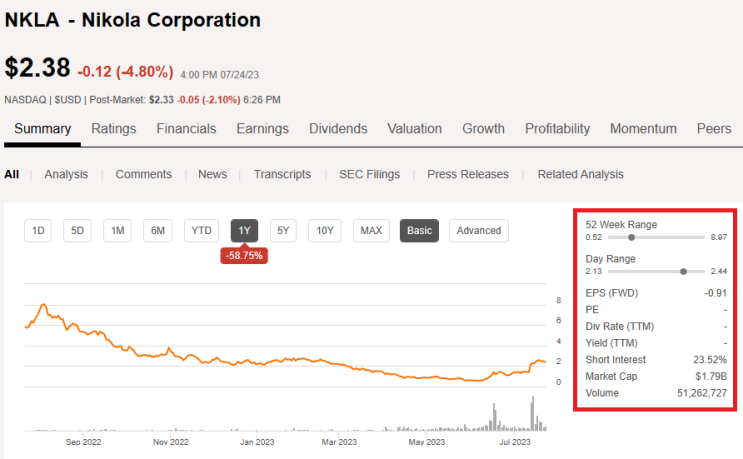This screenshot has width=743, height=459.
Task: Filter to News items
Action: (212, 174)
